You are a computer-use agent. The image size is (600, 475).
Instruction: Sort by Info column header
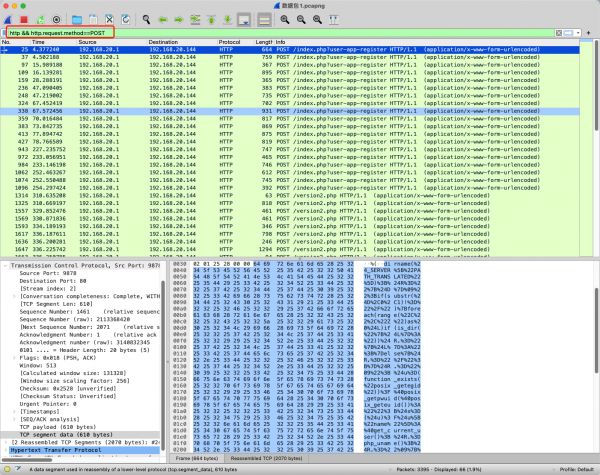[x=280, y=42]
